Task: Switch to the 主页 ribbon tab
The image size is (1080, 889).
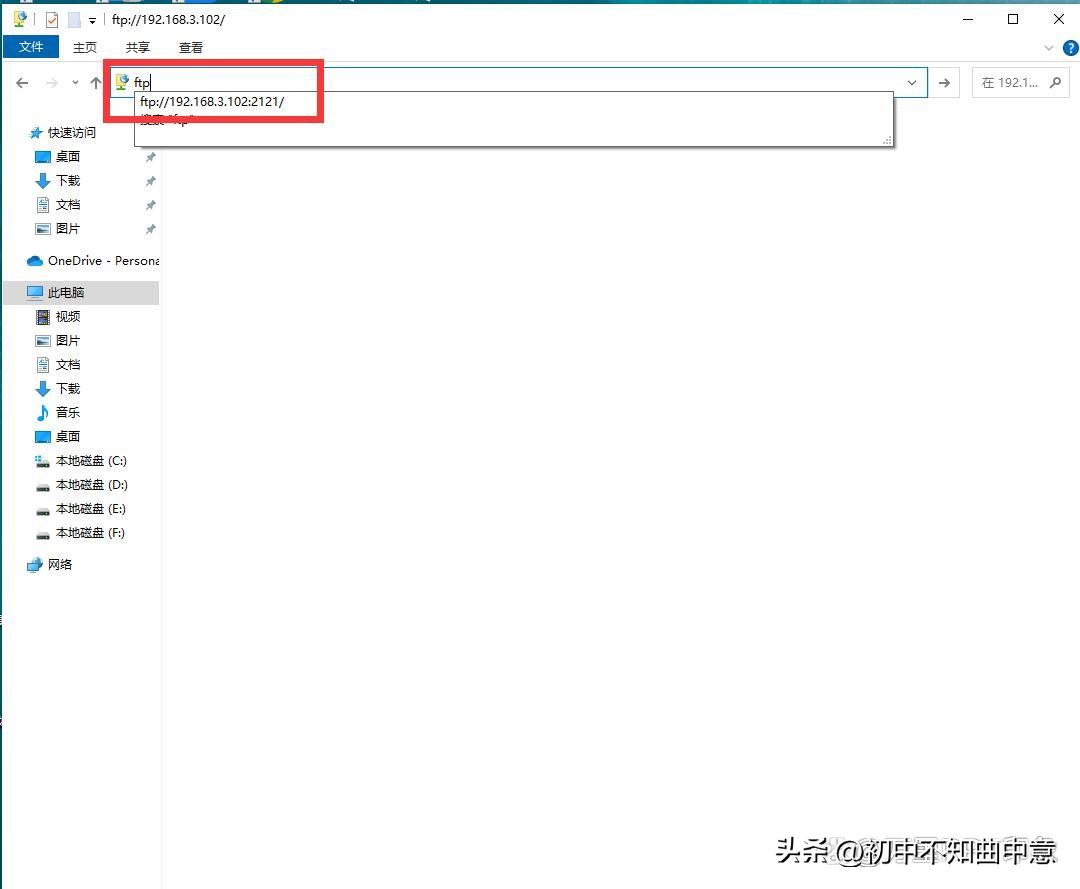Action: pos(85,48)
